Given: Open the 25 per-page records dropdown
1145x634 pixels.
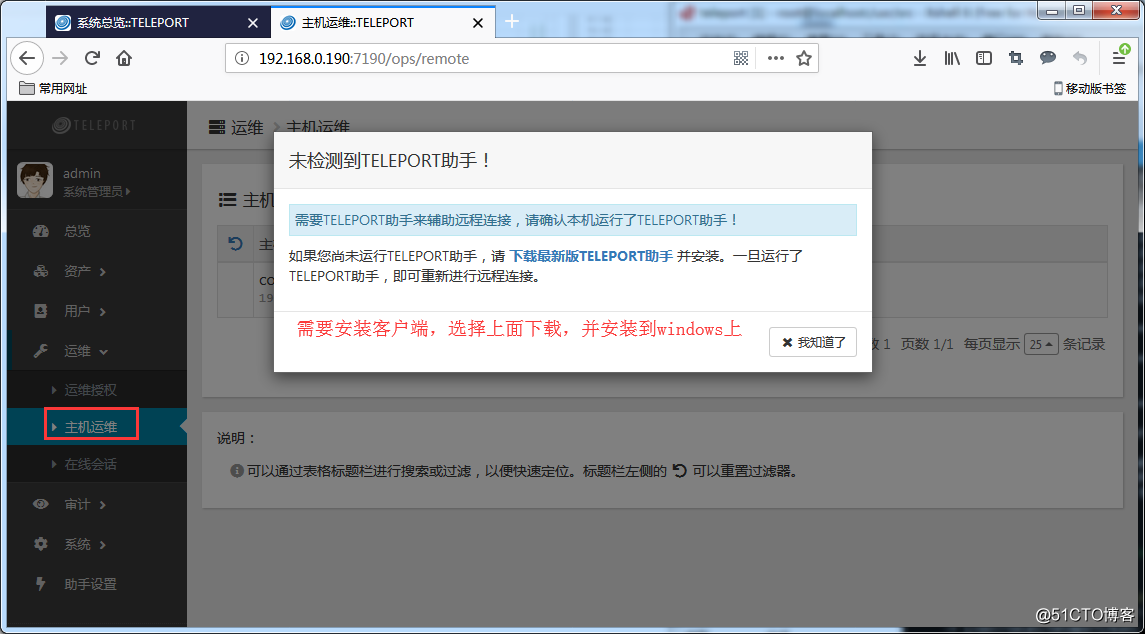Looking at the screenshot, I should tap(1041, 343).
